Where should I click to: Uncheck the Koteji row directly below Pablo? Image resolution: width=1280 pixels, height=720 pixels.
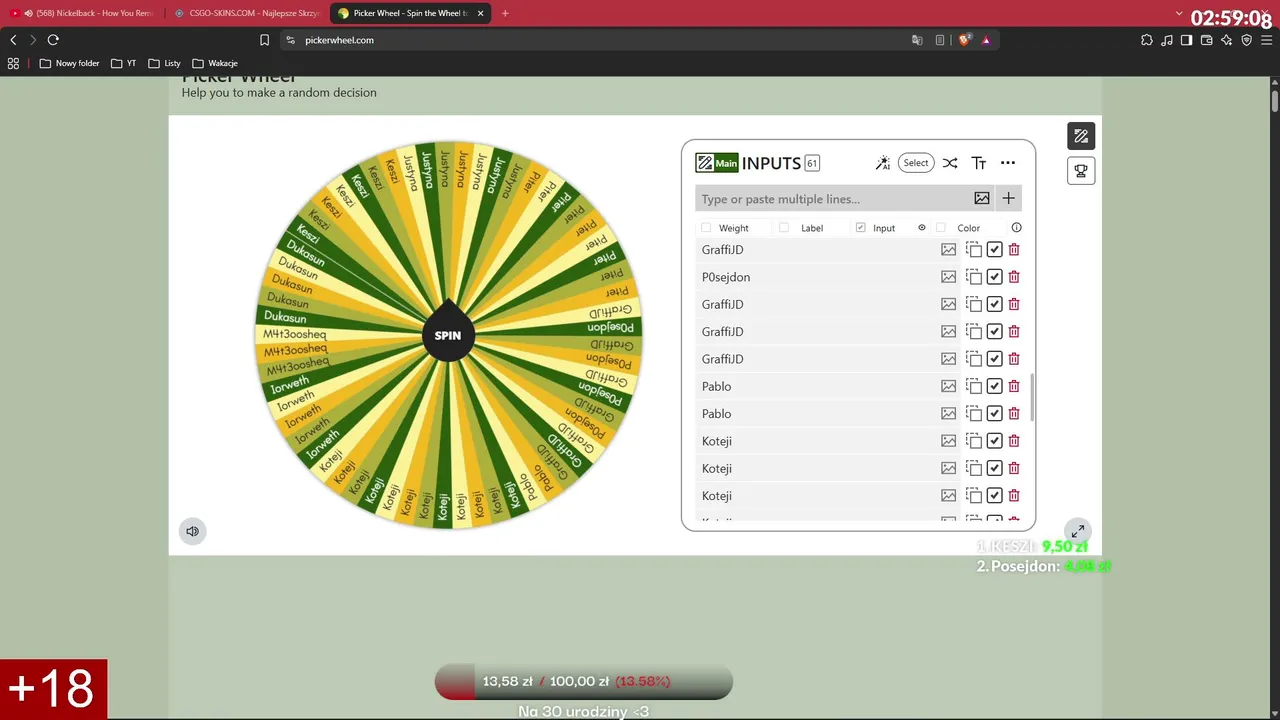[x=994, y=441]
